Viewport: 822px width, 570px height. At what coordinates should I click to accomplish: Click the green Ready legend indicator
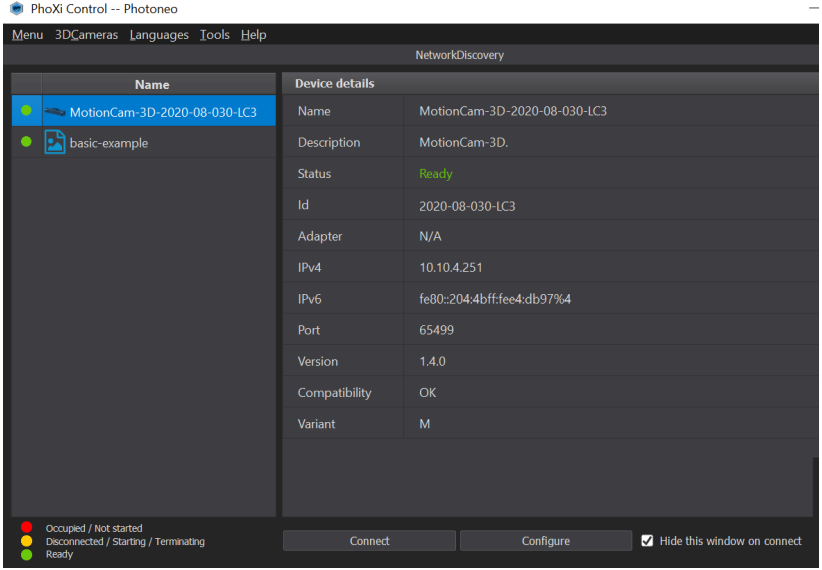pyautogui.click(x=26, y=554)
